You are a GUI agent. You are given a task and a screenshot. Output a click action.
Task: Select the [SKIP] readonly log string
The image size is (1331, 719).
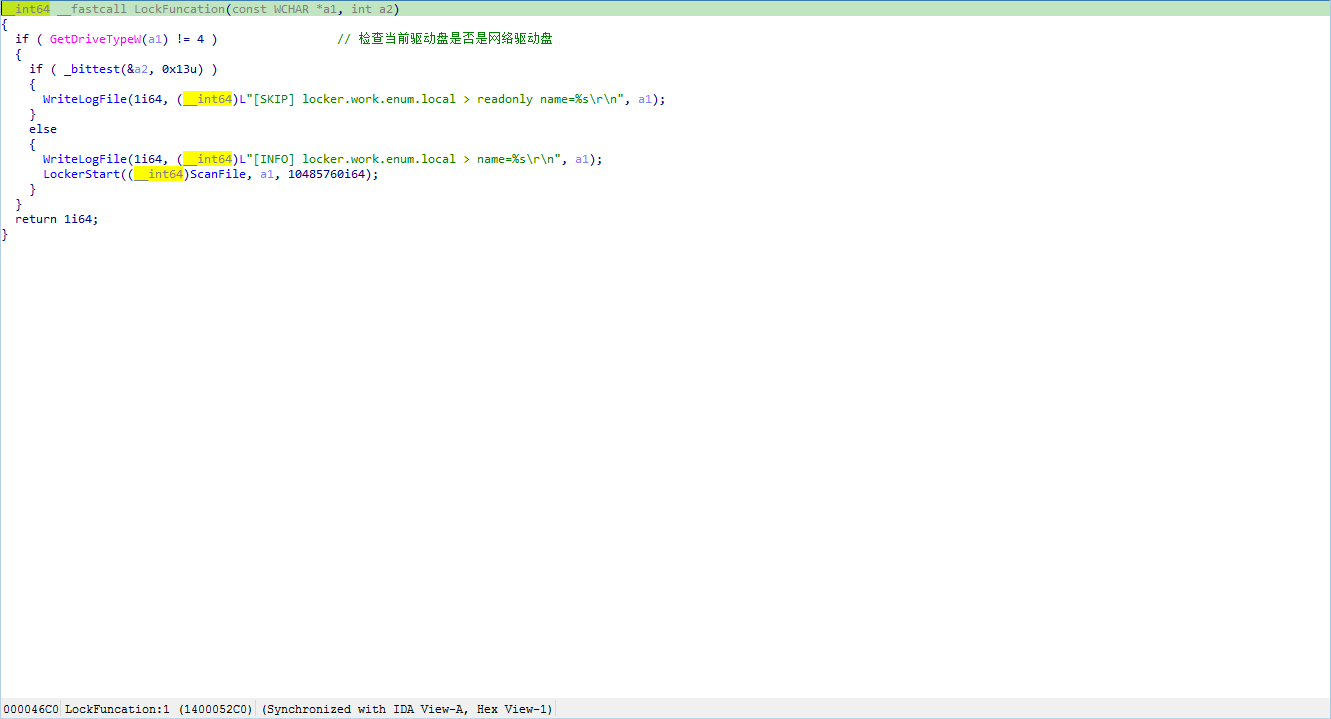pyautogui.click(x=429, y=99)
